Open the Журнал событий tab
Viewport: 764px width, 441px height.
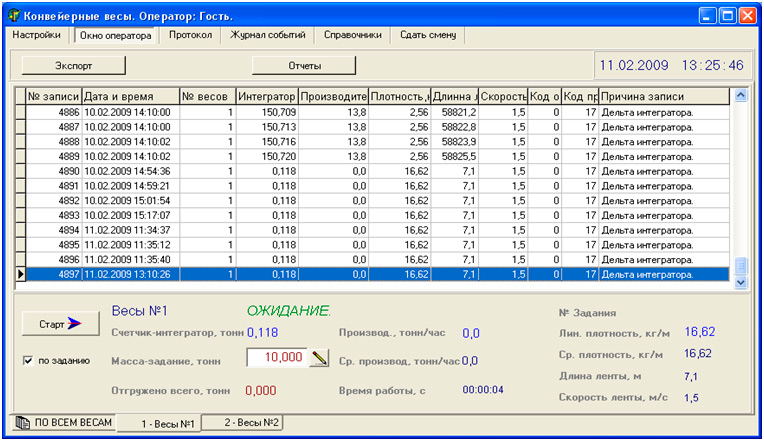[266, 35]
